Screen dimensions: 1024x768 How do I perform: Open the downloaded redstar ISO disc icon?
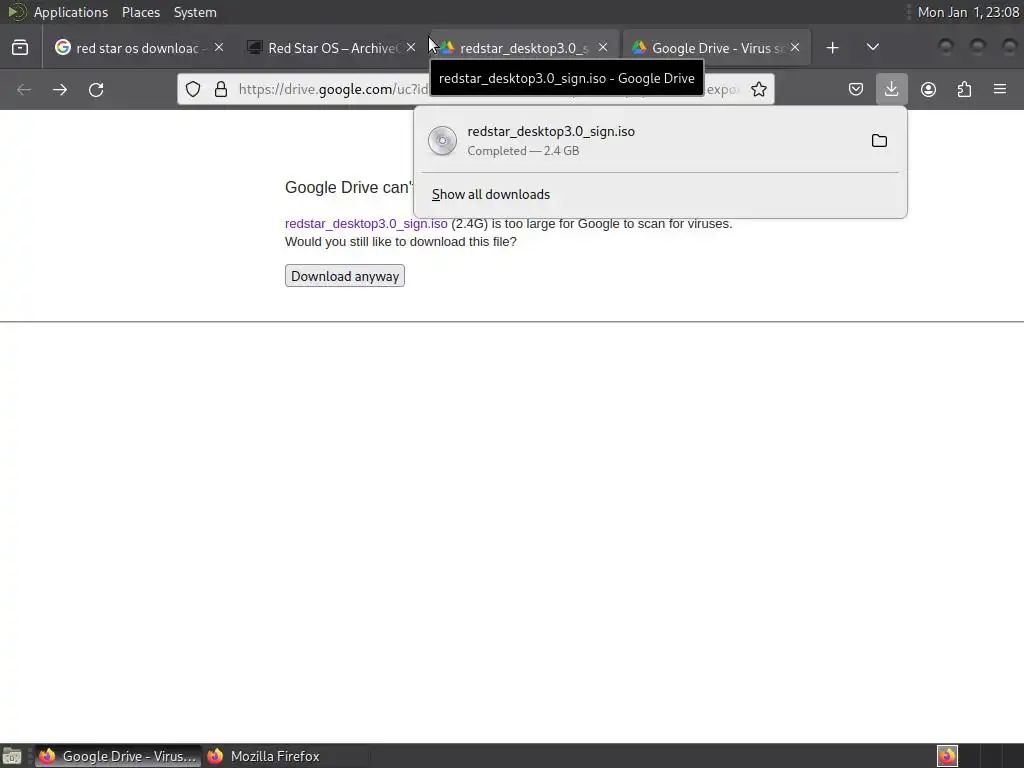click(442, 140)
